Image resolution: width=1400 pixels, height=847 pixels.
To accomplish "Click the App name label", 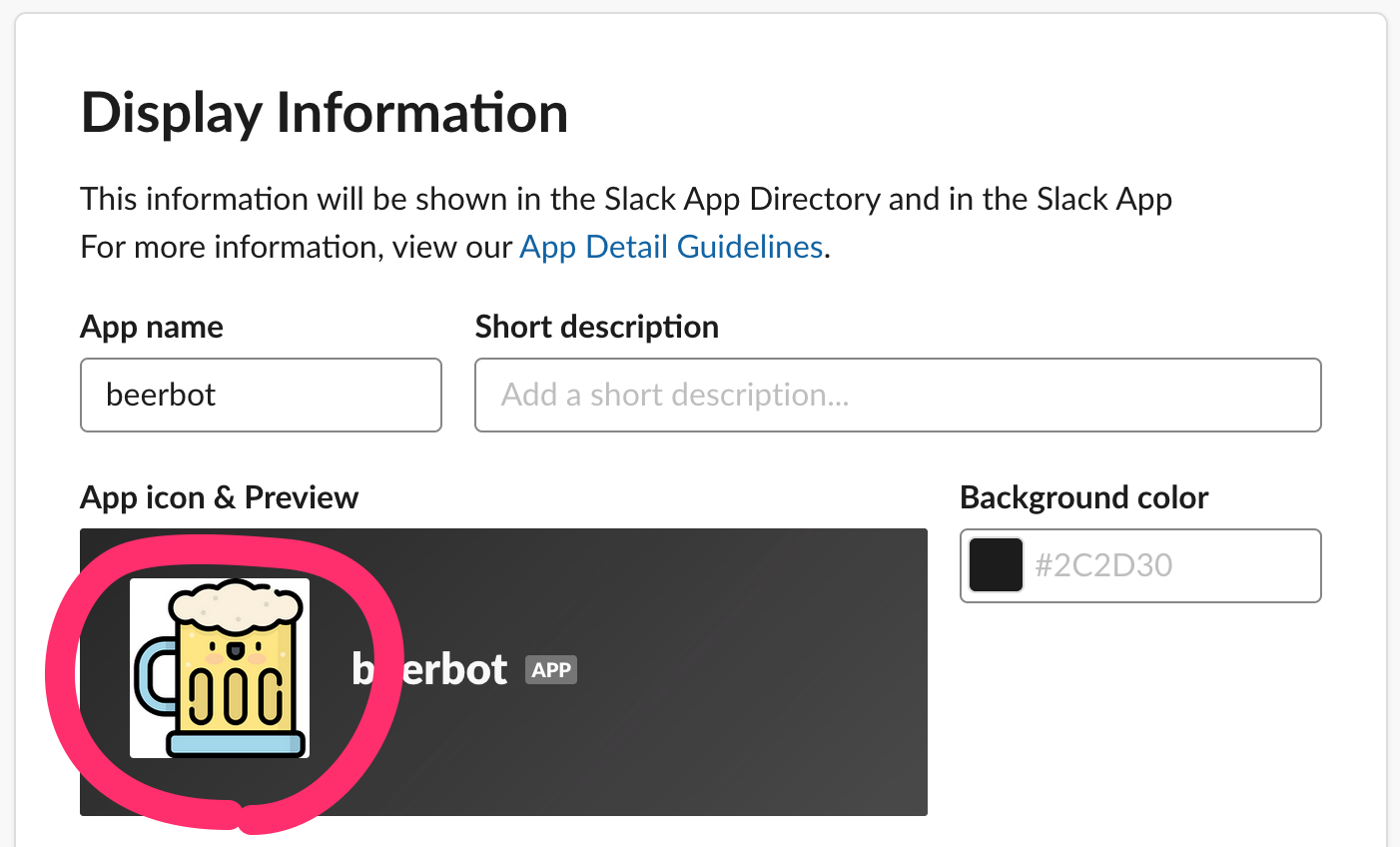I will [x=152, y=327].
